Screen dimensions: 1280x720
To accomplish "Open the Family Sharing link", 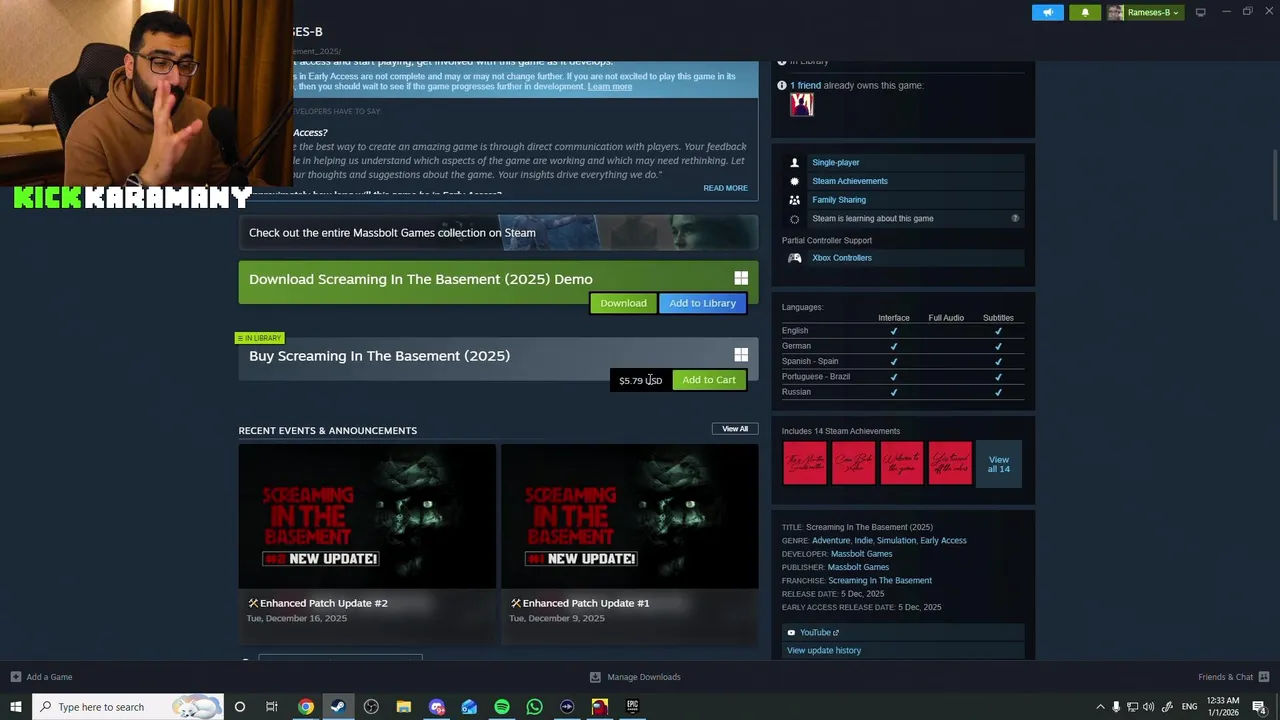I will [x=839, y=200].
